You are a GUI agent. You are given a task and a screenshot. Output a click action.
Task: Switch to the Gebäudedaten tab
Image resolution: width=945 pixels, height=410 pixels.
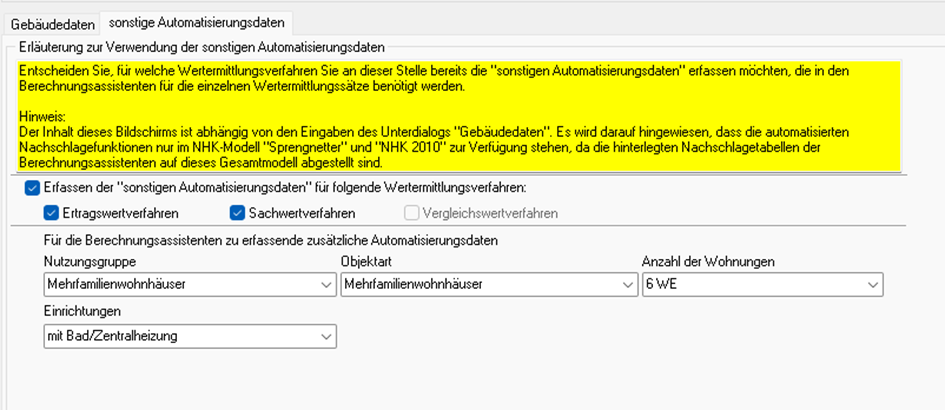53,22
